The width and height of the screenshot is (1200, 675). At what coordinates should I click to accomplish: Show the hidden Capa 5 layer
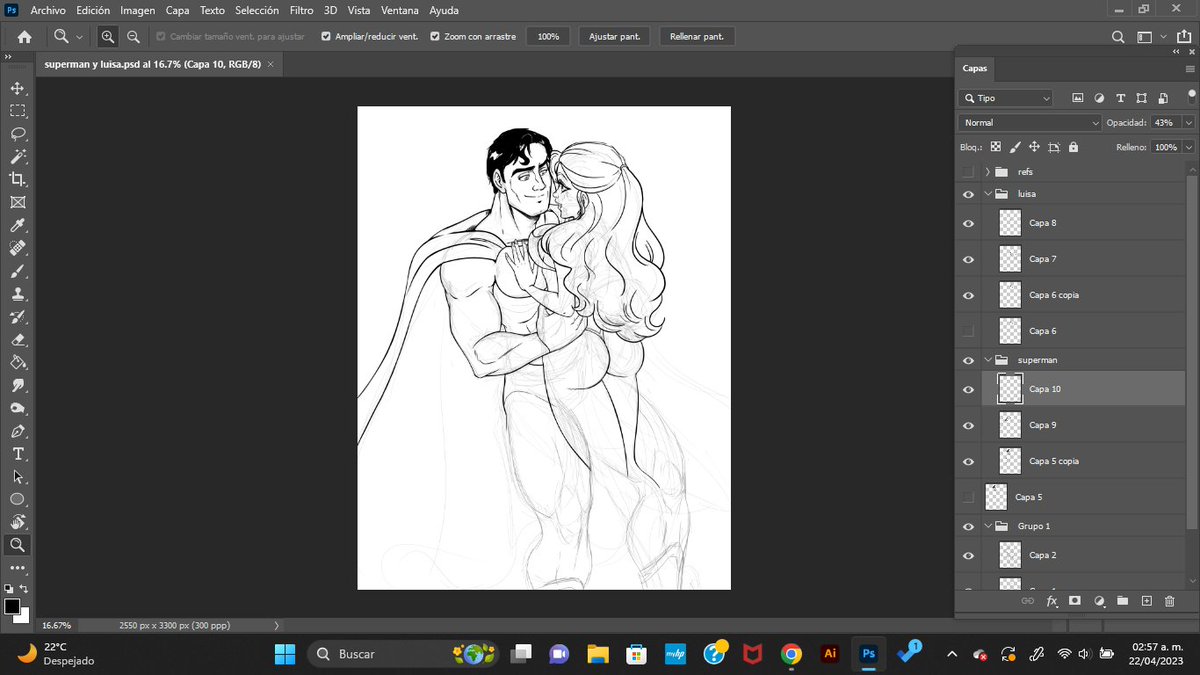pyautogui.click(x=968, y=497)
